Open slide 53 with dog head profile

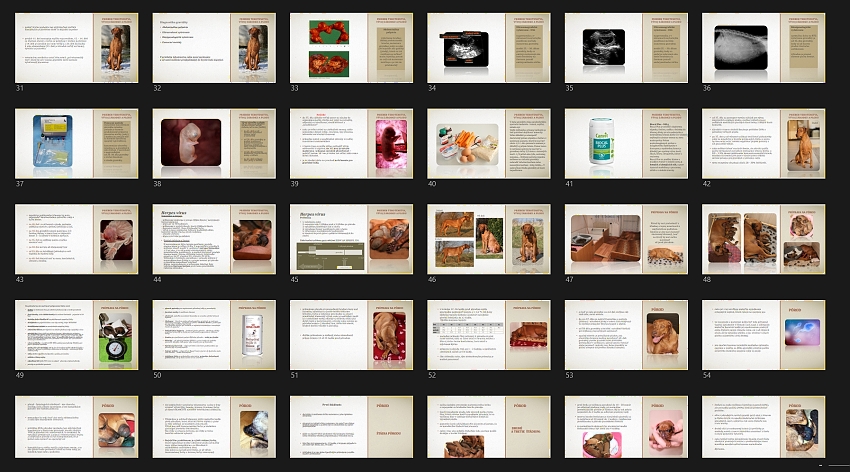pos(626,333)
